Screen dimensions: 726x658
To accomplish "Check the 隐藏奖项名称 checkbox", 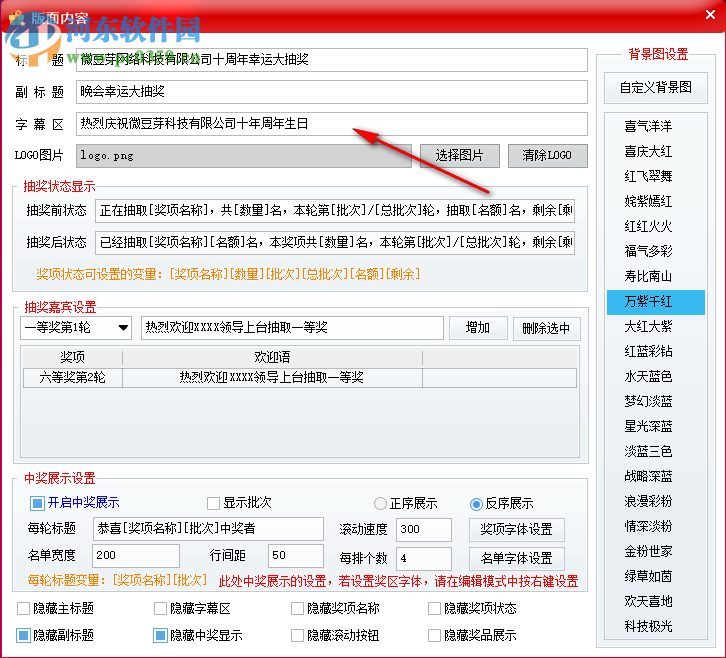I will [x=297, y=608].
